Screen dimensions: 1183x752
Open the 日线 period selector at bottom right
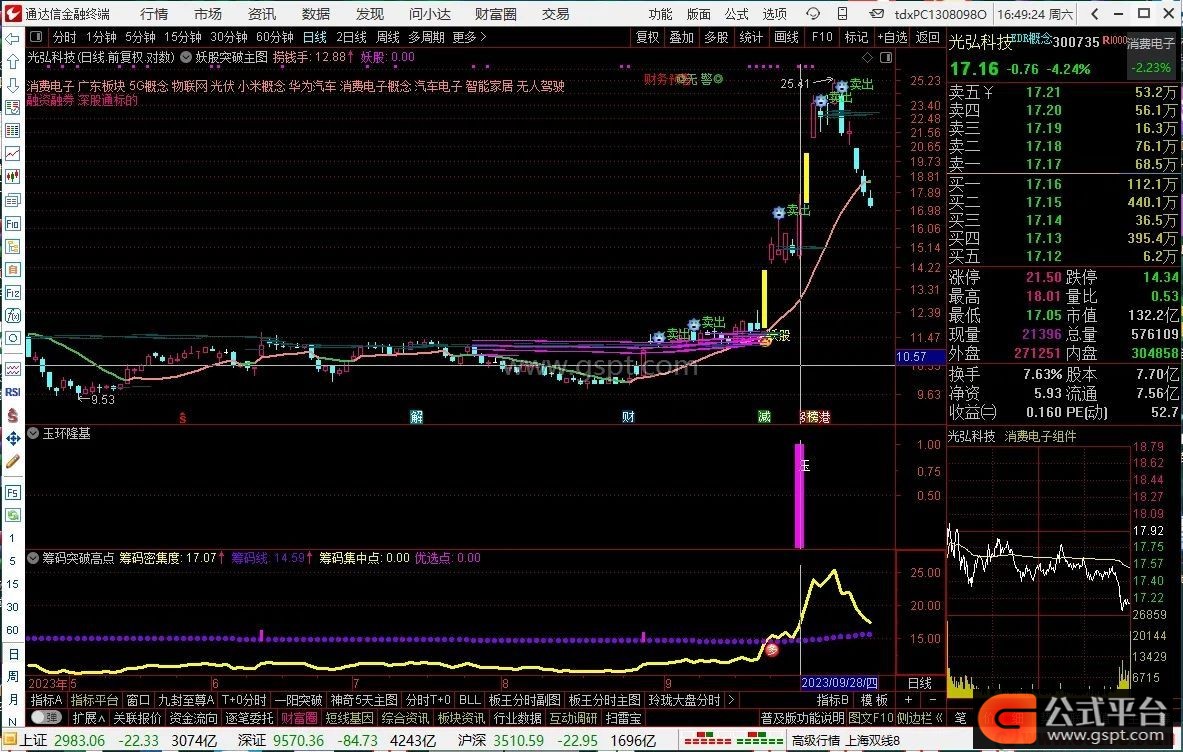(x=919, y=683)
